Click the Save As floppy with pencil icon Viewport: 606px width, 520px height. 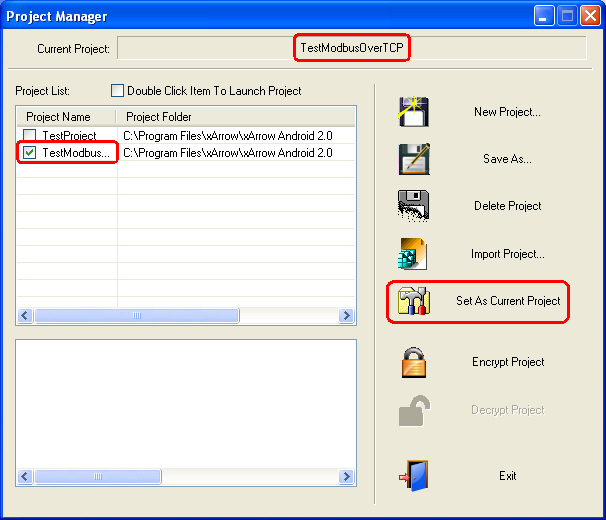[414, 159]
